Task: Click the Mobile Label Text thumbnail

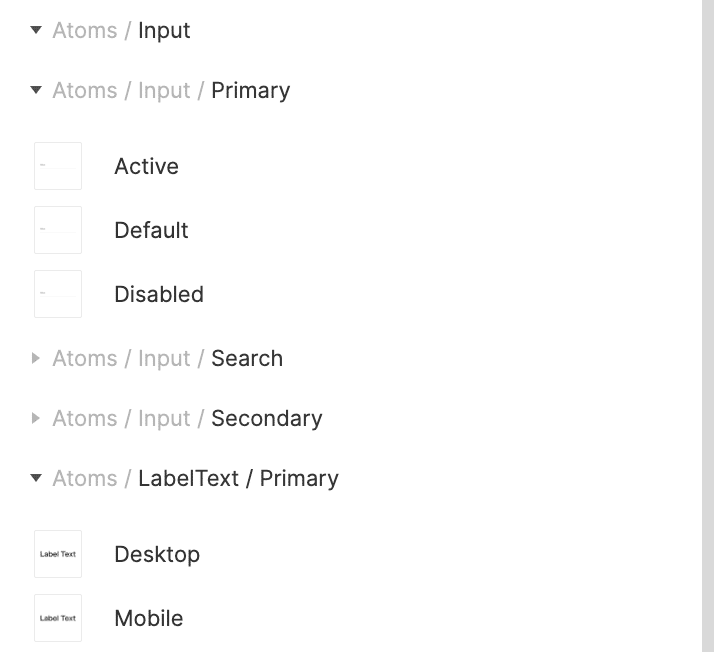Action: click(x=58, y=618)
